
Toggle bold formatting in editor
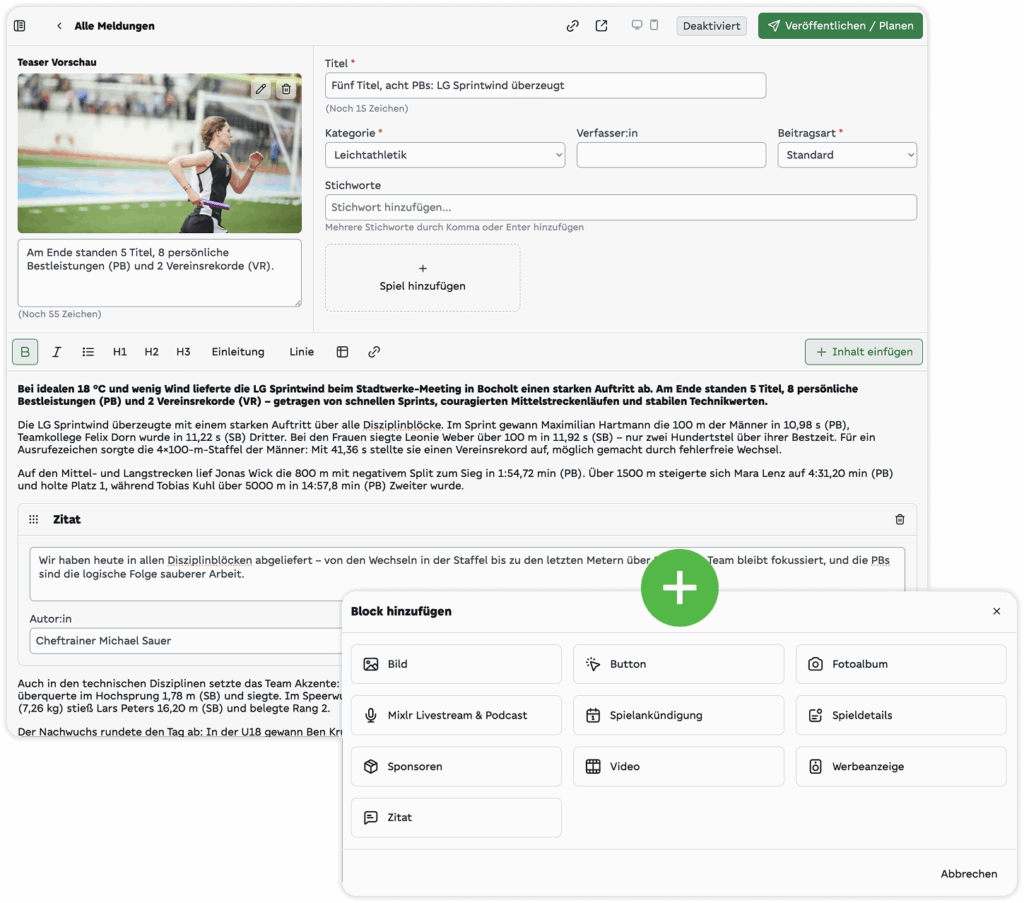(25, 352)
